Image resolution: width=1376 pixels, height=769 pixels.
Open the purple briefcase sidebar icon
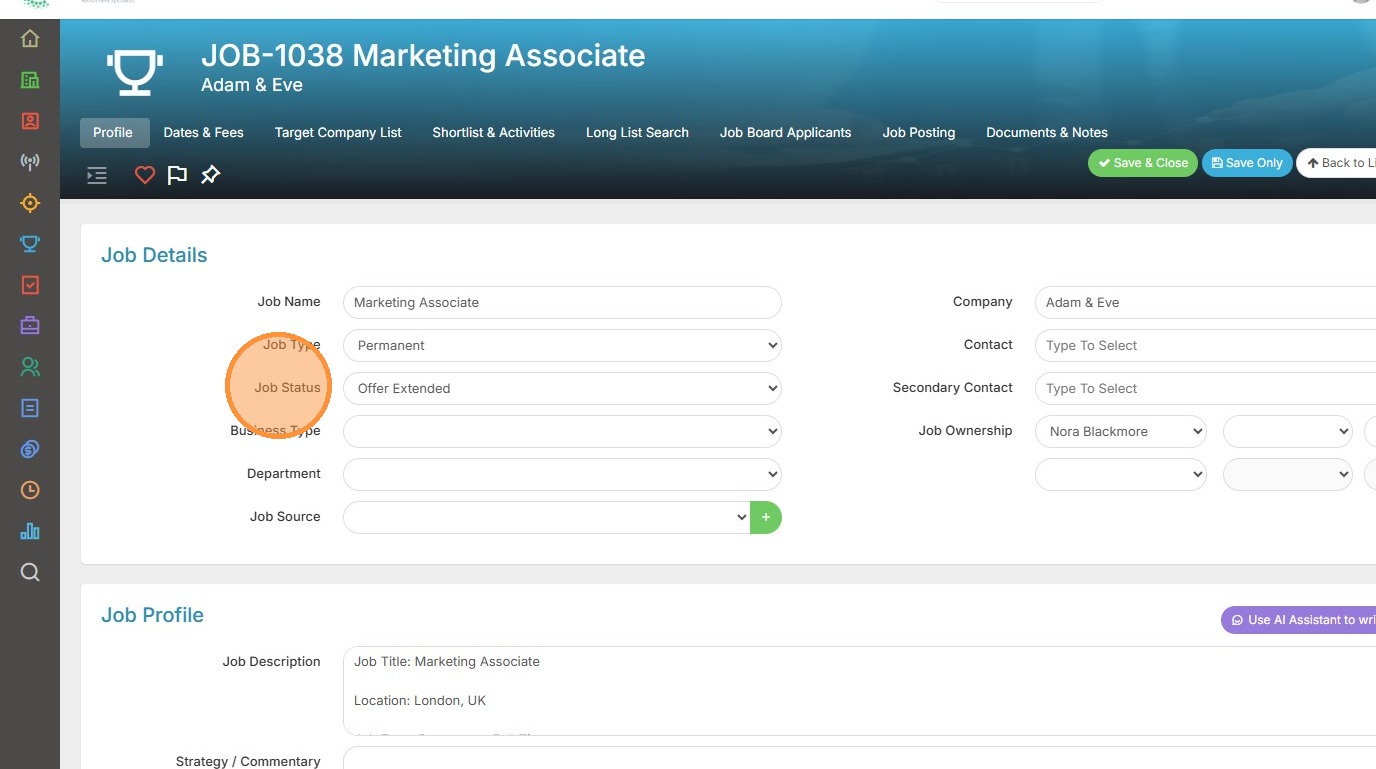pos(30,326)
